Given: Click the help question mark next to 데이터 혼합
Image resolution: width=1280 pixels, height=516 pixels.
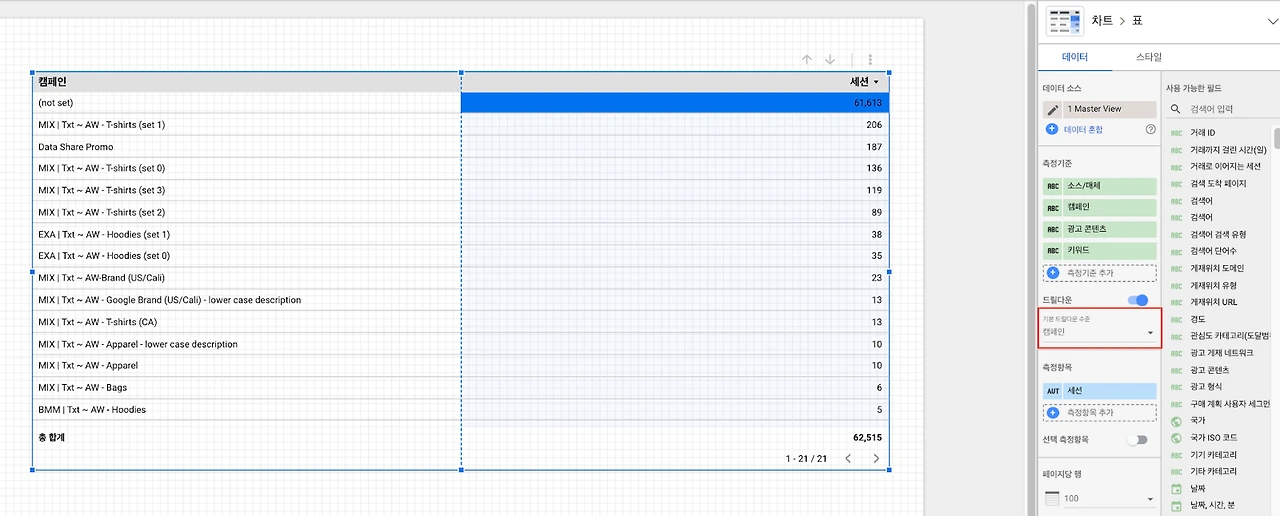Looking at the screenshot, I should pos(1150,129).
